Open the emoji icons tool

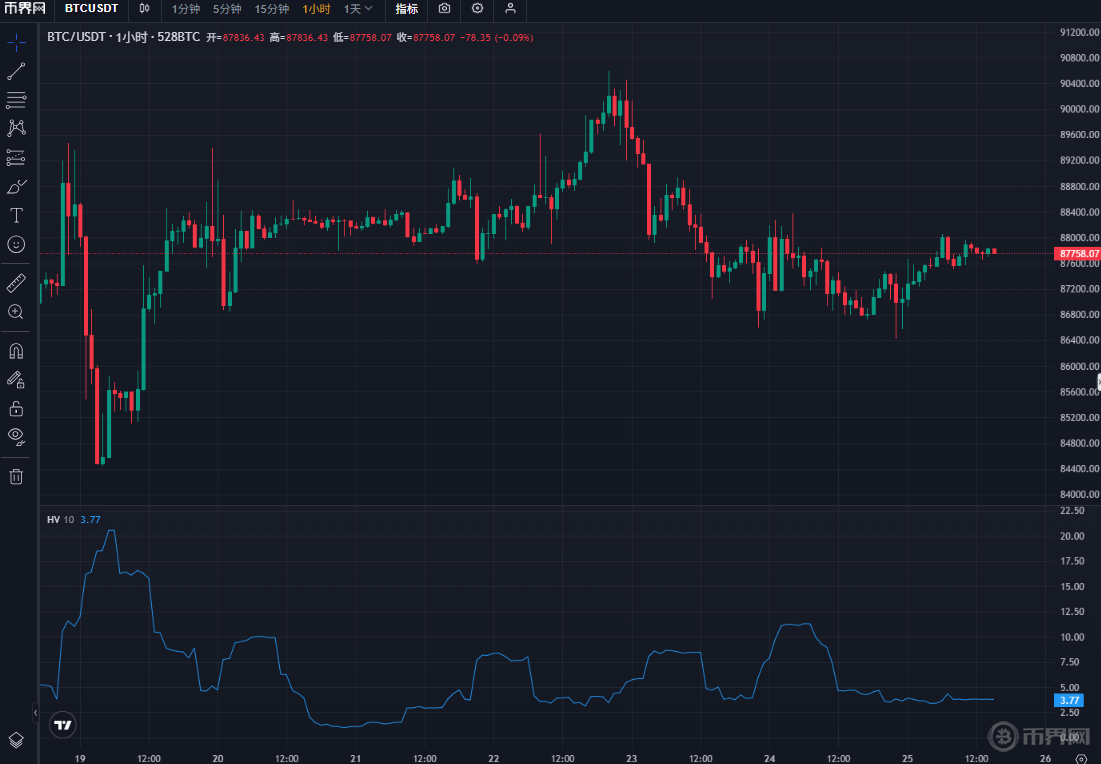(16, 244)
